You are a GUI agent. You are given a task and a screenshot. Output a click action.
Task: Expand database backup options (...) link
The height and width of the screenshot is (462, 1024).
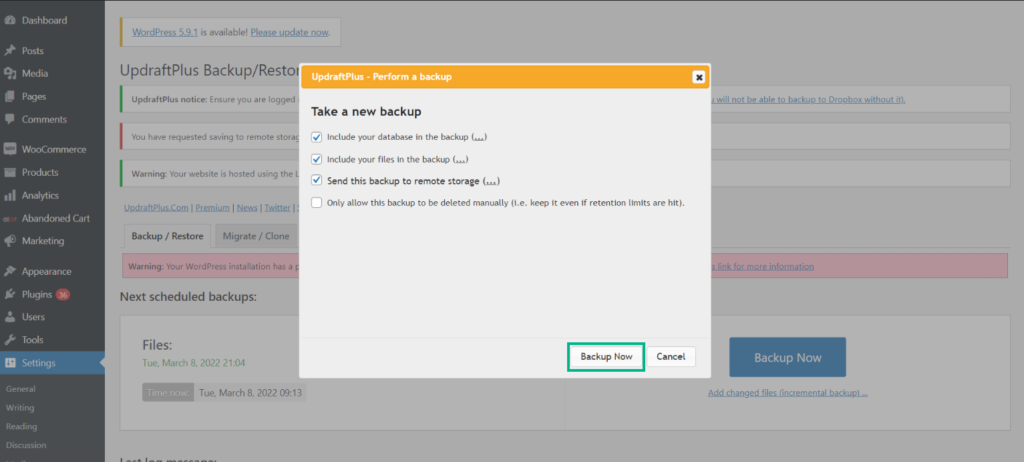coord(479,137)
